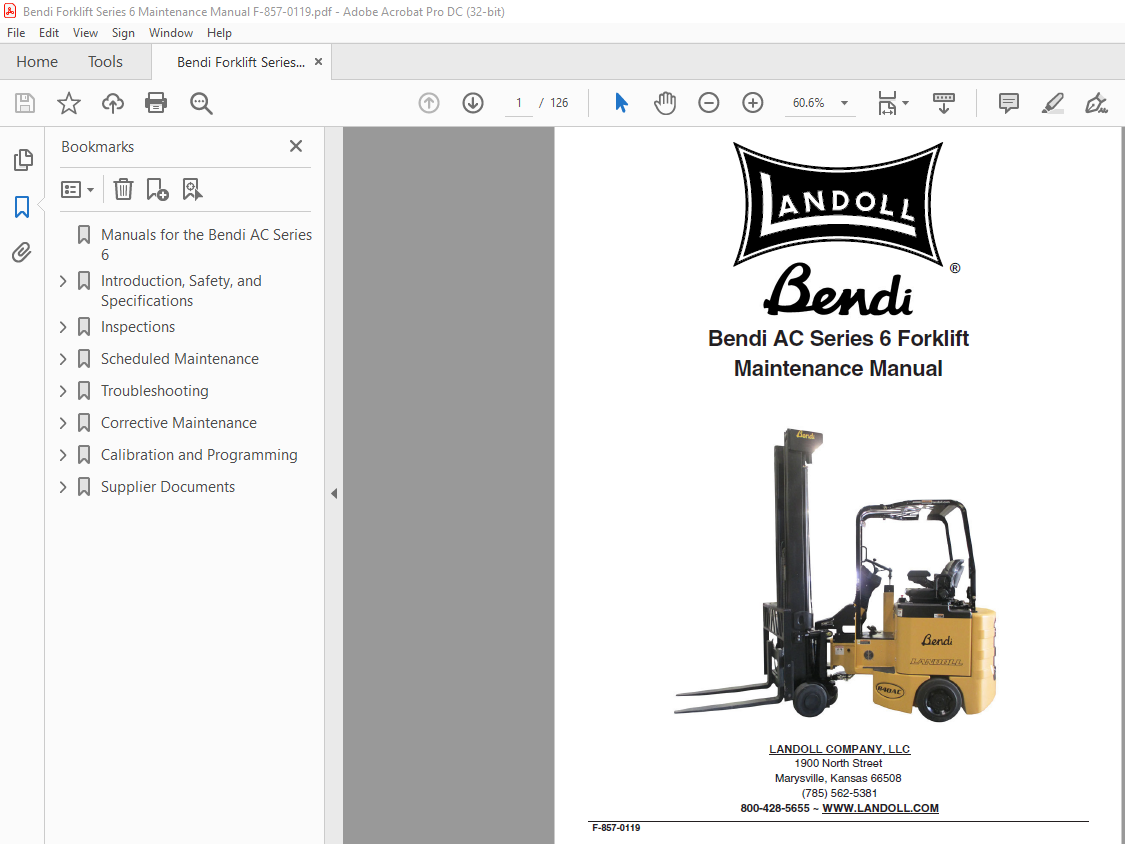This screenshot has width=1125, height=844.
Task: Expand the Introduction, Safety, and Specifications bookmark
Action: tap(63, 281)
